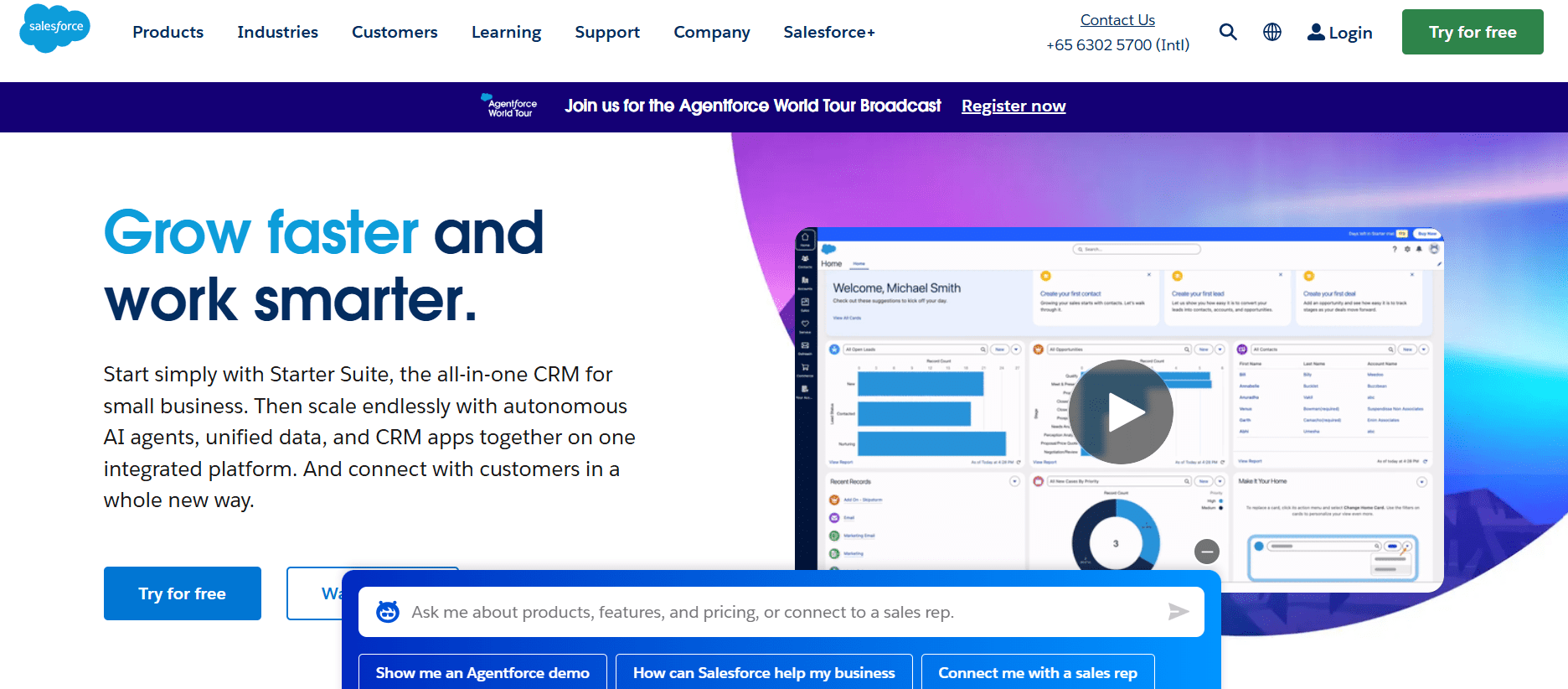Open the Products menu
Image resolution: width=1568 pixels, height=689 pixels.
[x=168, y=32]
